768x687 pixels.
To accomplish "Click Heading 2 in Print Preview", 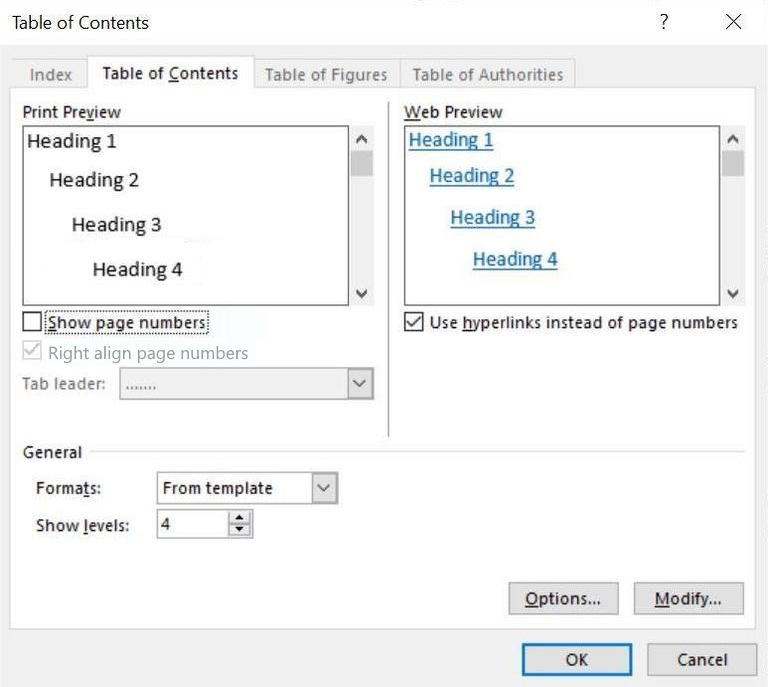I will [94, 180].
